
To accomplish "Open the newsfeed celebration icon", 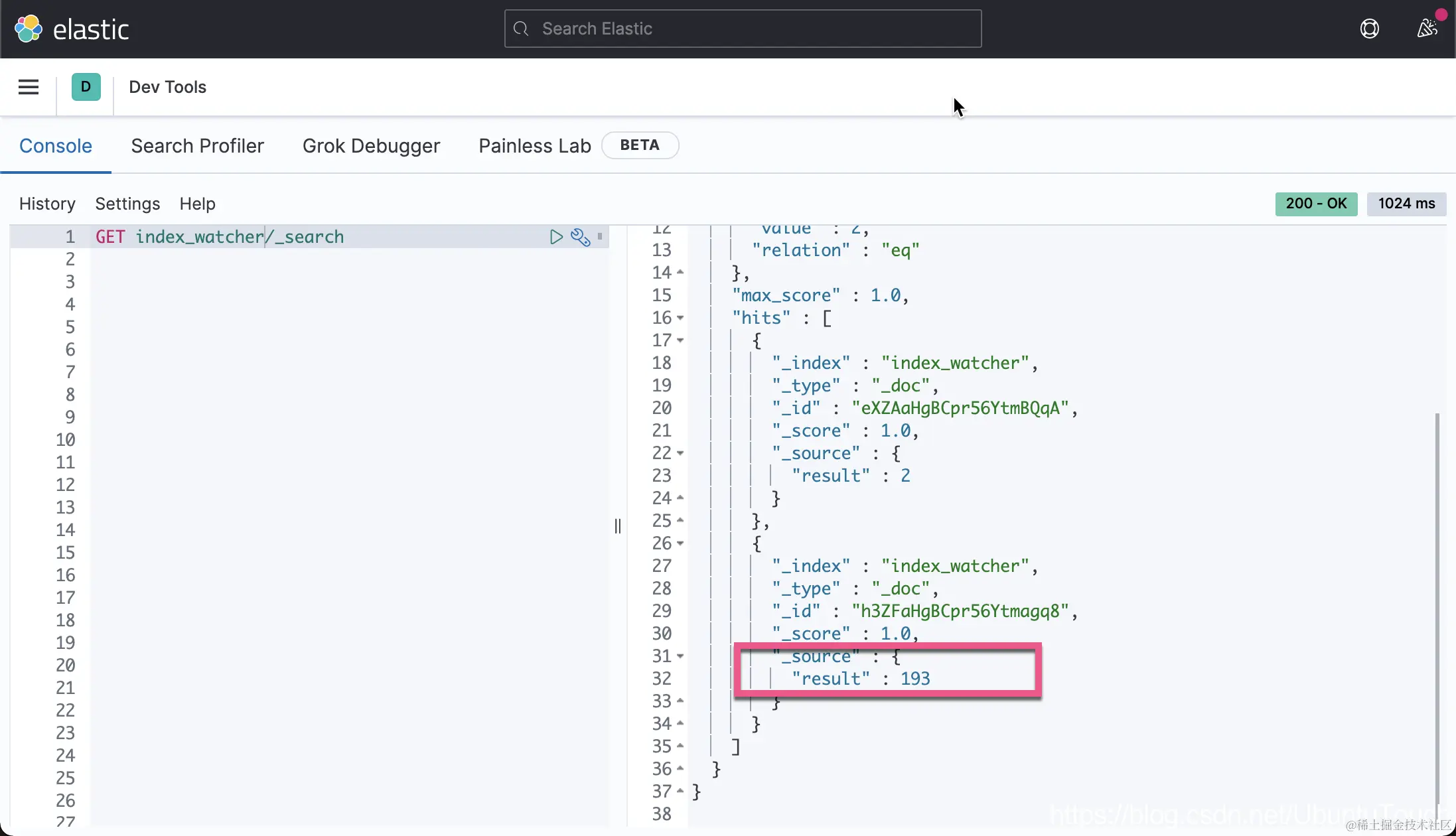I will tap(1427, 29).
